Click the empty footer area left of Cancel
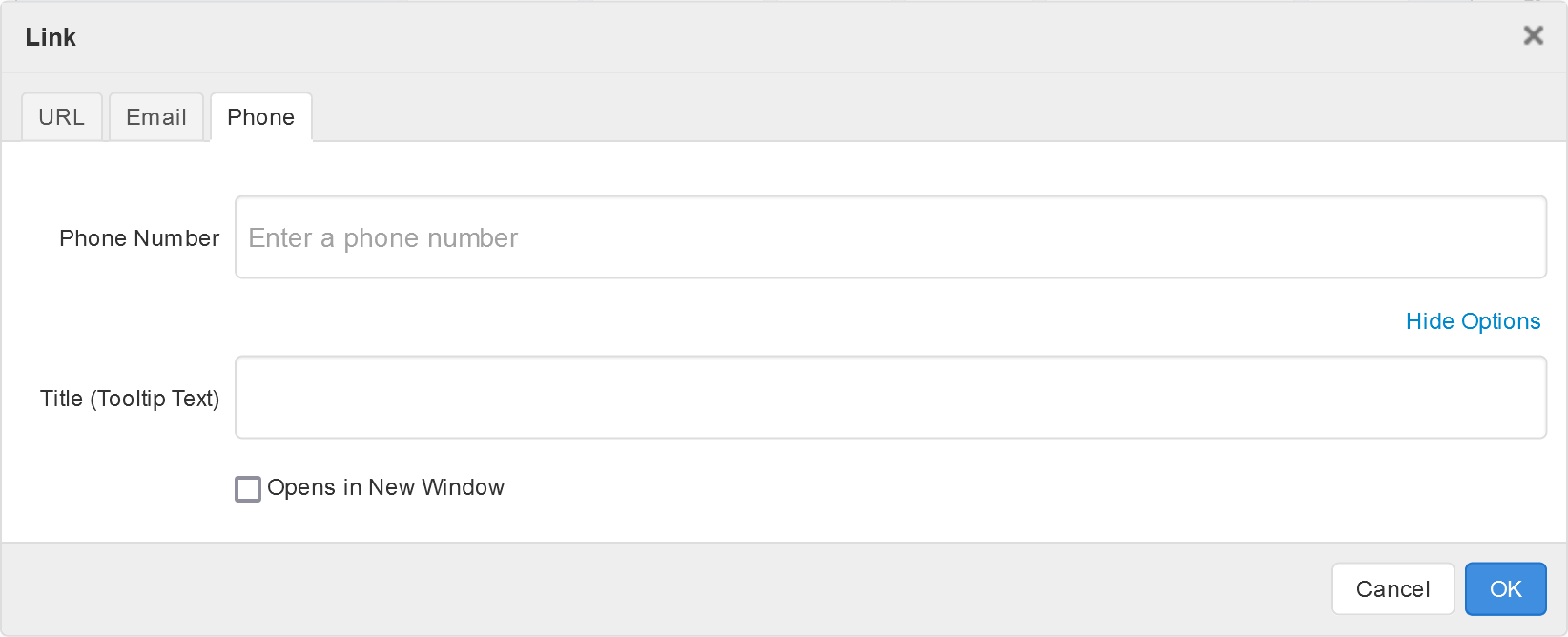The width and height of the screenshot is (1568, 637). click(x=668, y=589)
